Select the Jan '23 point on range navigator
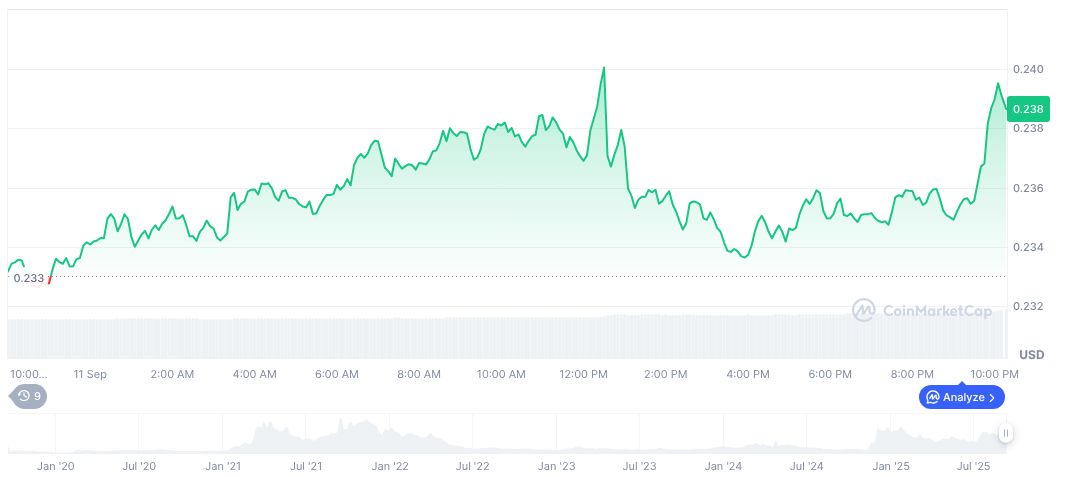This screenshot has height=477, width=1072. click(x=556, y=466)
